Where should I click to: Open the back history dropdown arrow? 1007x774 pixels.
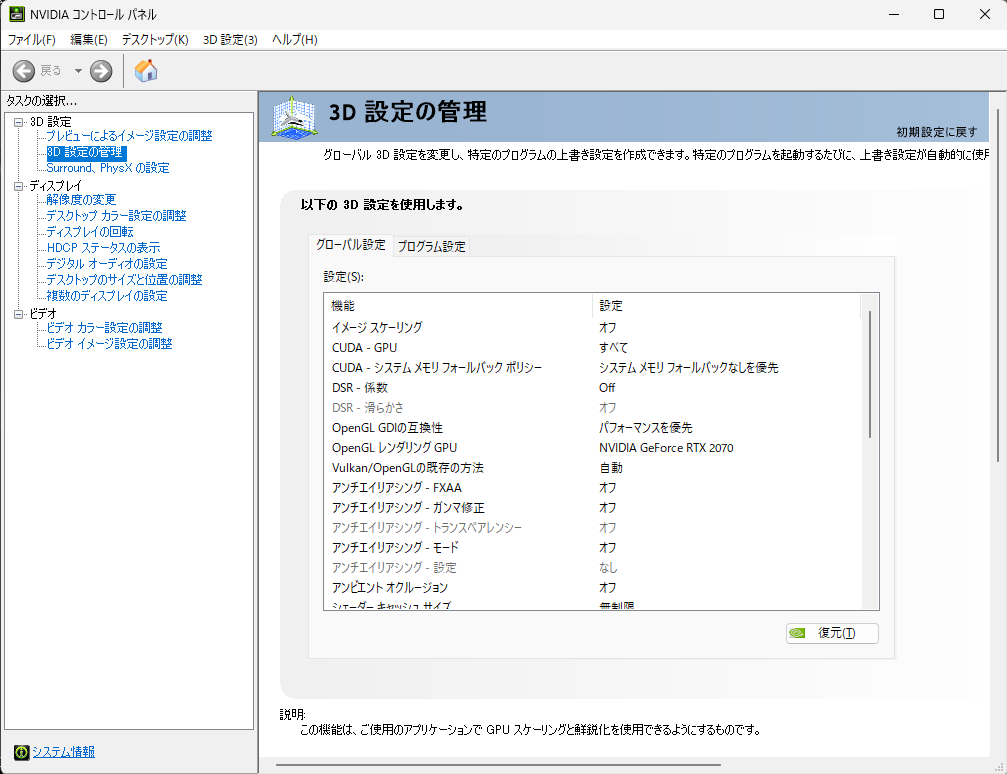78,71
